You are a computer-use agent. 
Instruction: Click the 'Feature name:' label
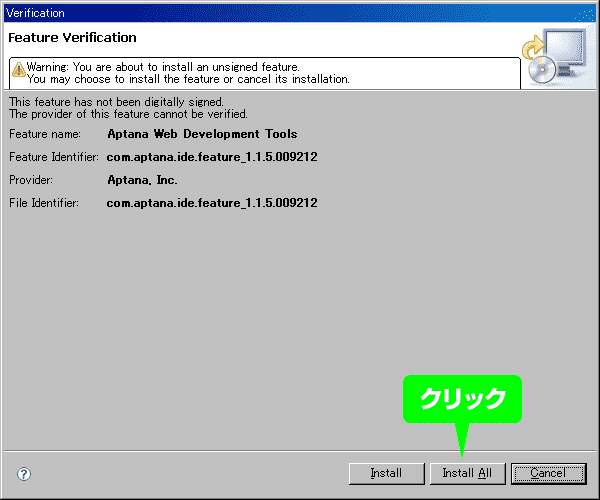click(x=45, y=134)
